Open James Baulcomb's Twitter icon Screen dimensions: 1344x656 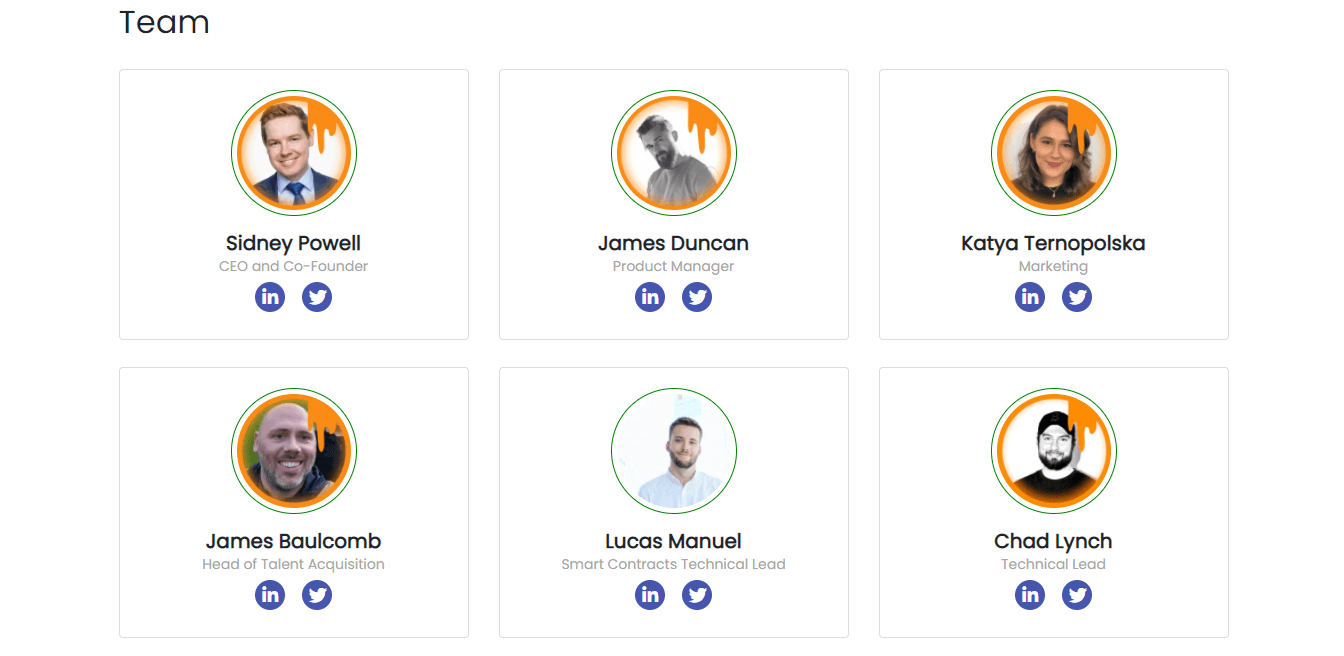coord(317,595)
